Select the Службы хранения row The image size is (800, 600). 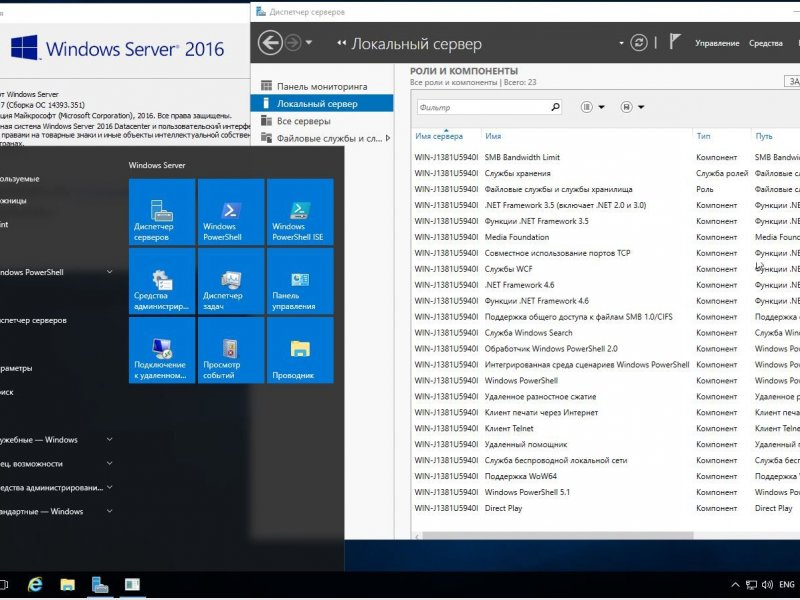tap(607, 173)
